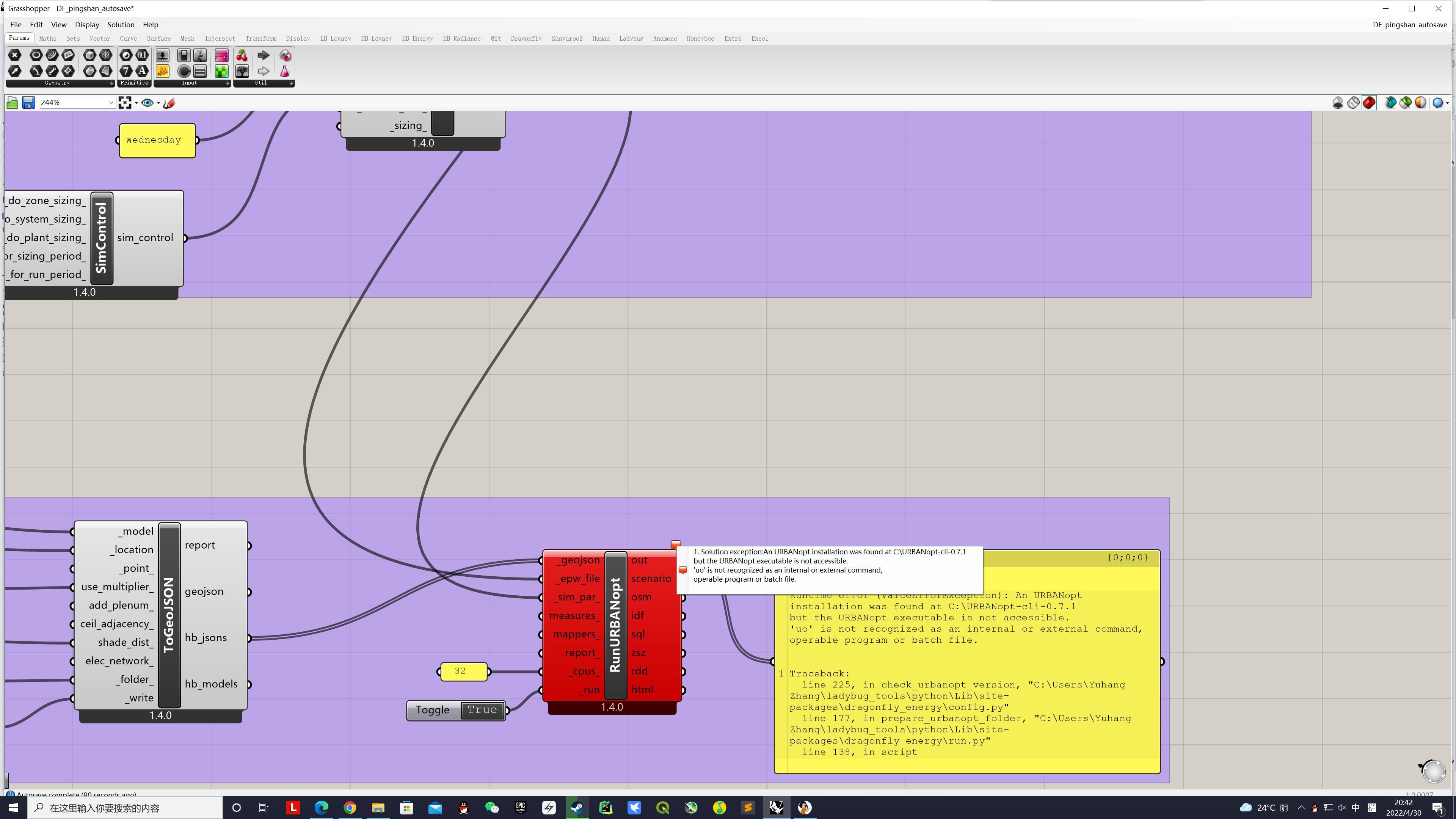
Task: Select the Wednesday yellow panel
Action: pyautogui.click(x=157, y=140)
